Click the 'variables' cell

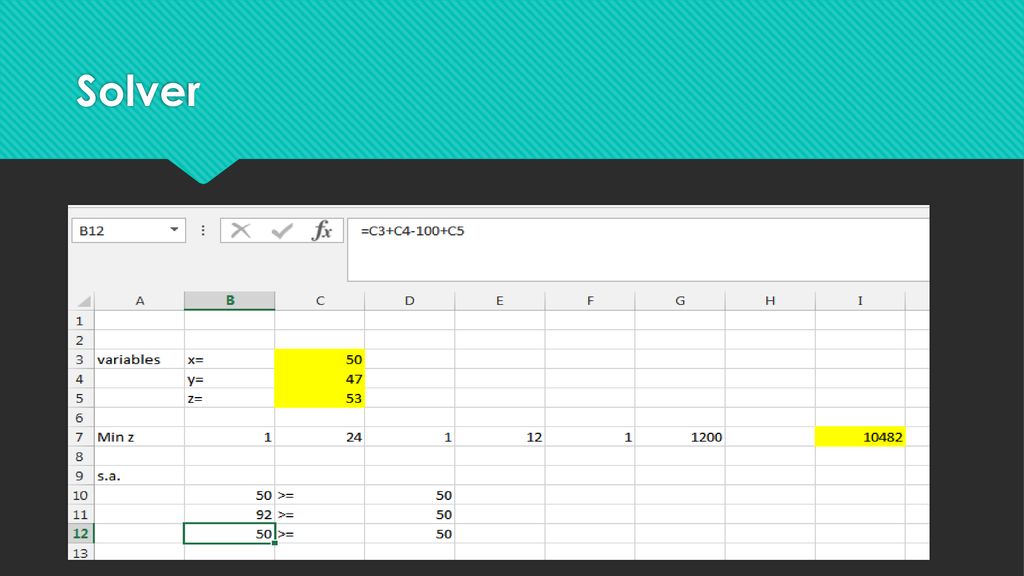(x=139, y=359)
